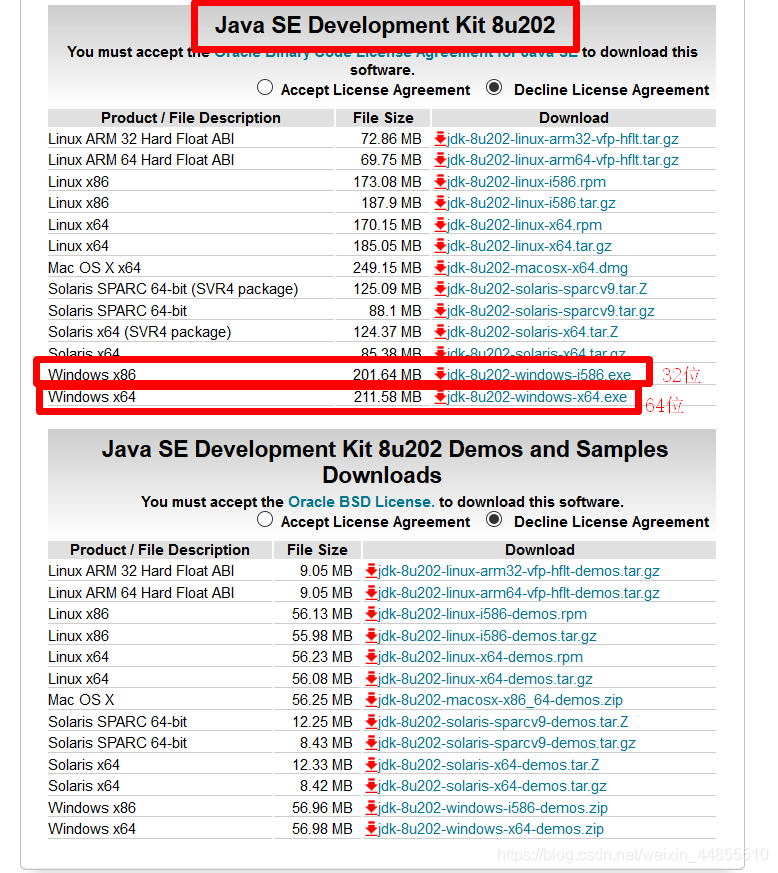Image resolution: width=778 pixels, height=873 pixels.
Task: Download jdk-8u202-solaris-sparcv9.tar.gz
Action: 550,311
